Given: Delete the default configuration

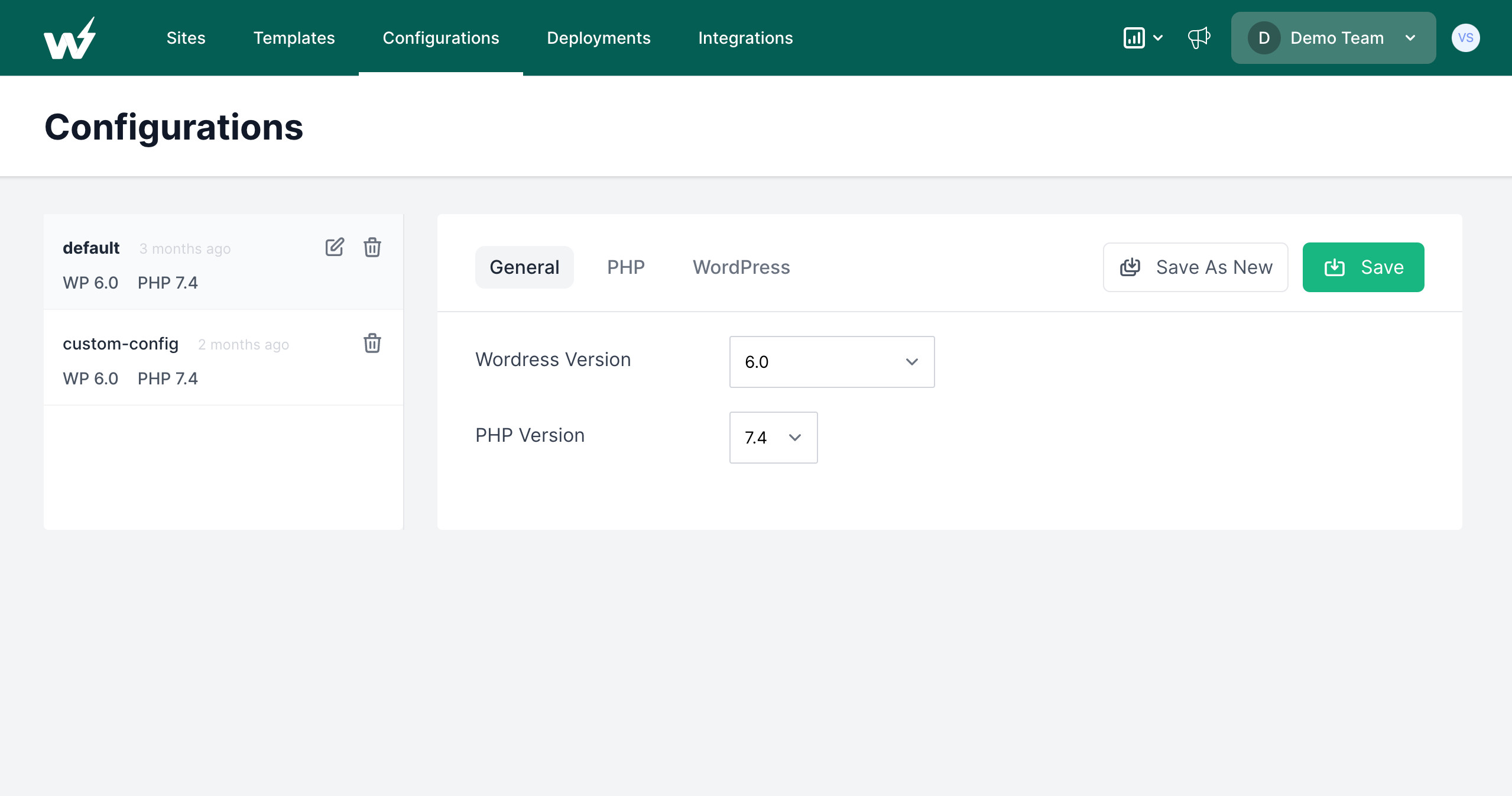Looking at the screenshot, I should click(372, 247).
